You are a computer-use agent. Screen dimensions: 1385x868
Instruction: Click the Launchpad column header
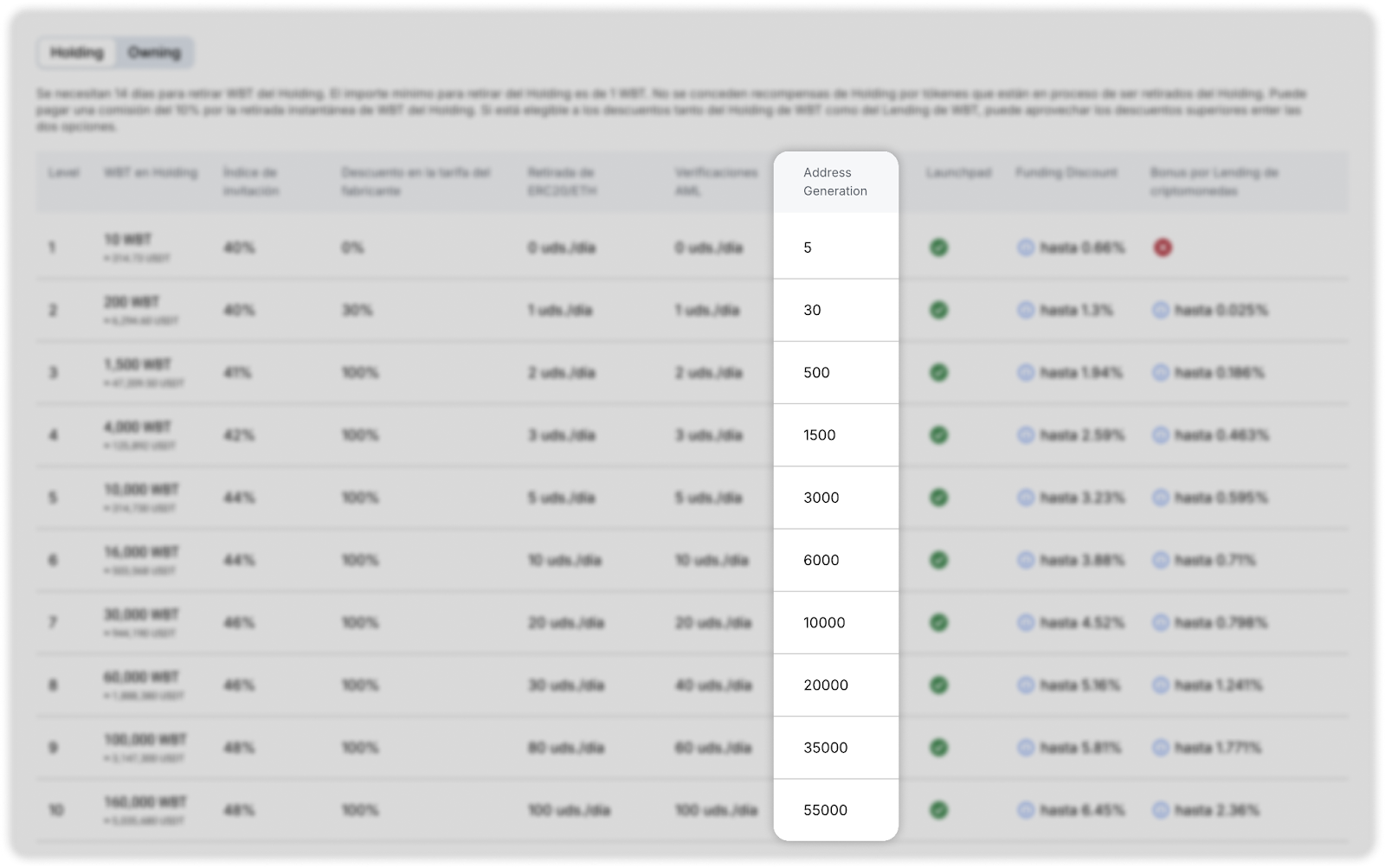click(x=958, y=173)
